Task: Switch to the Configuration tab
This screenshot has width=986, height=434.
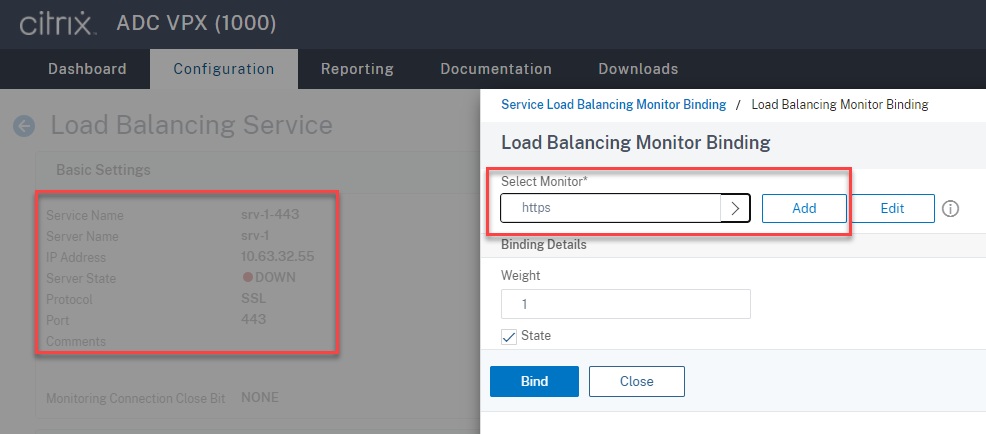Action: point(223,69)
